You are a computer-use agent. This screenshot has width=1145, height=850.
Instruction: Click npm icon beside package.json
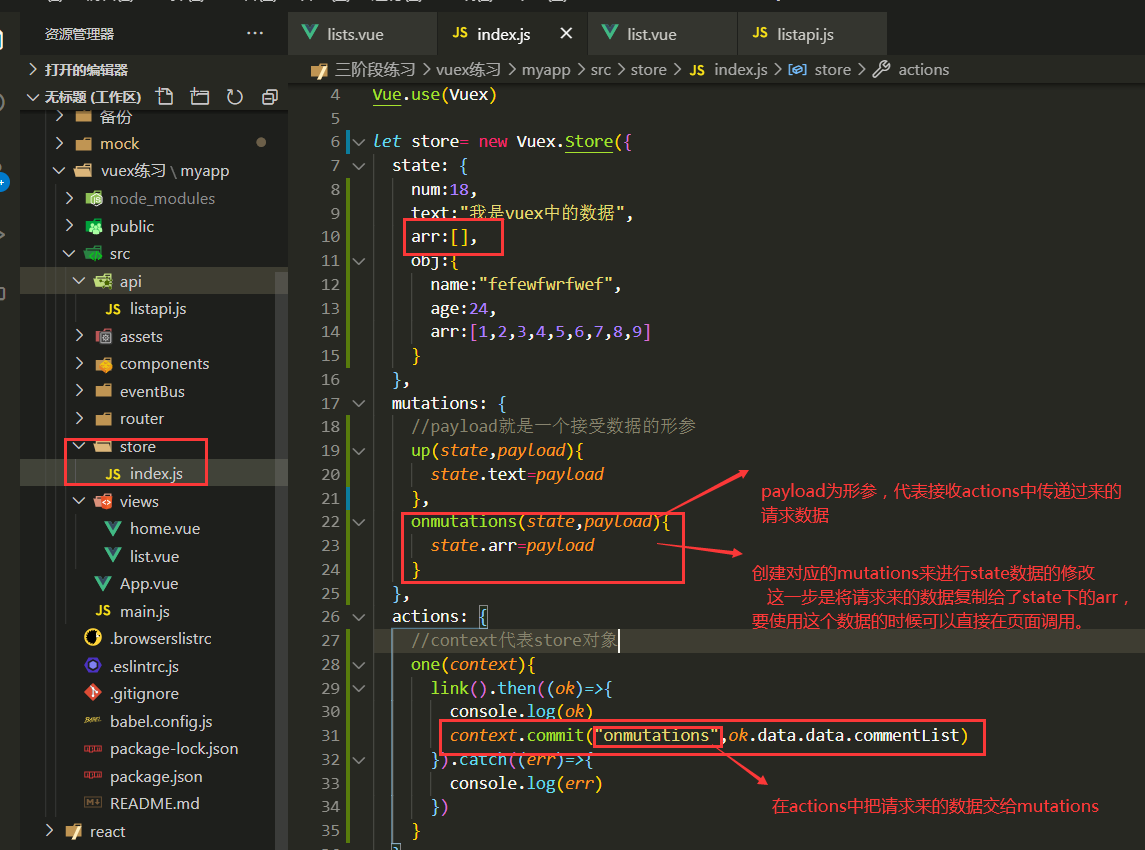coord(93,776)
